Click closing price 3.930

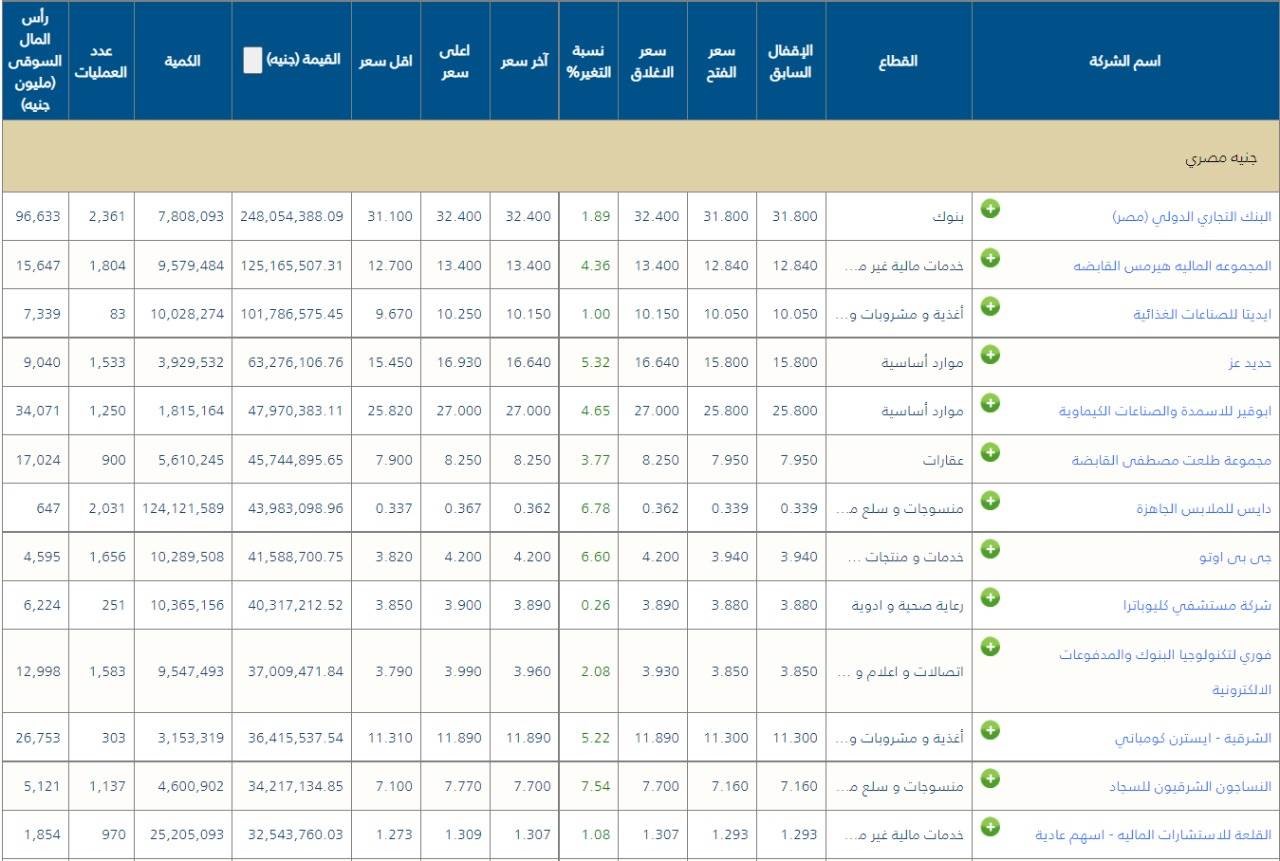(x=660, y=671)
